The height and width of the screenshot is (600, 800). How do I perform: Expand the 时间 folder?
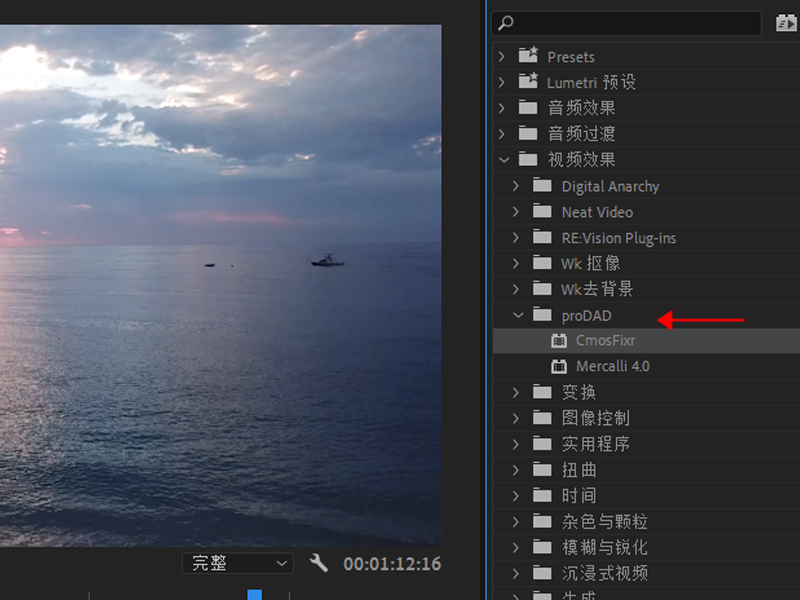[516, 495]
